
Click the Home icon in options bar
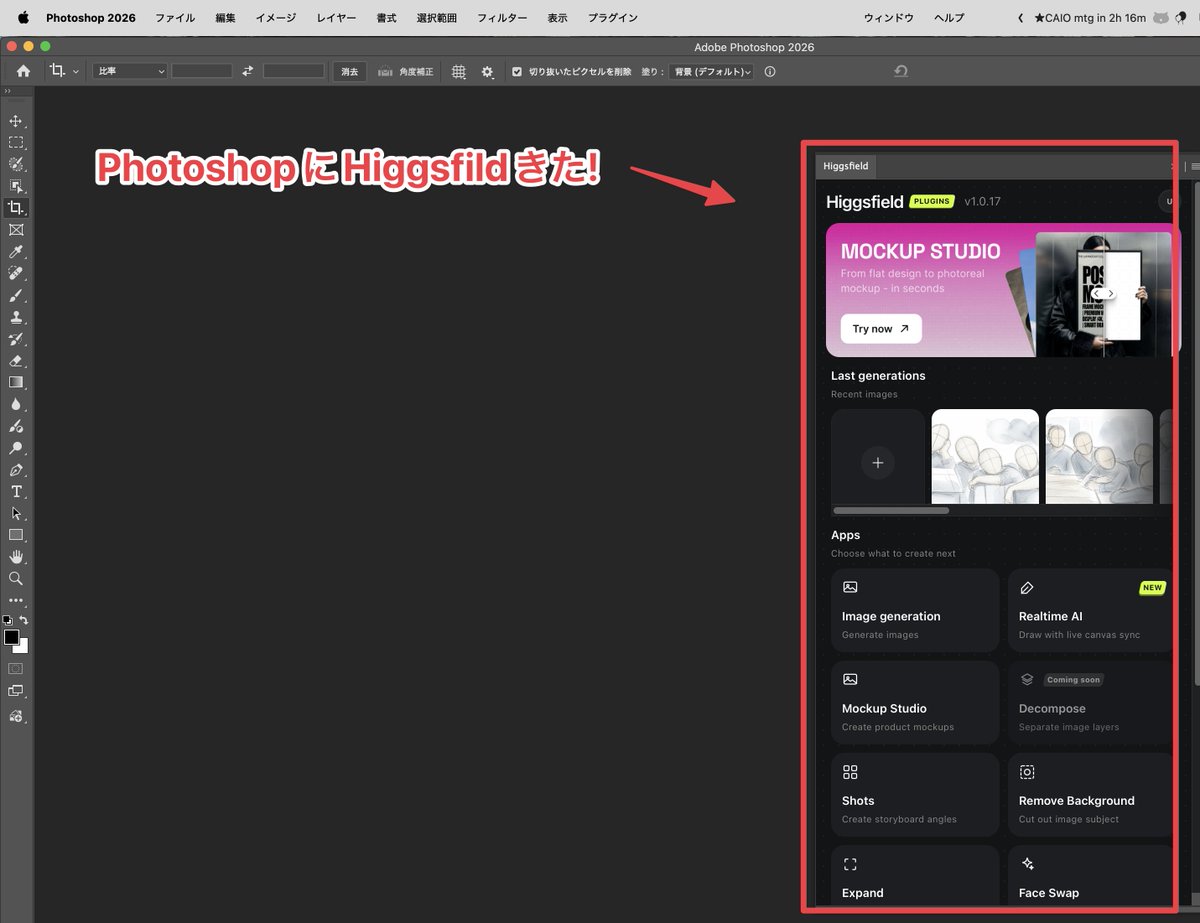pos(23,71)
